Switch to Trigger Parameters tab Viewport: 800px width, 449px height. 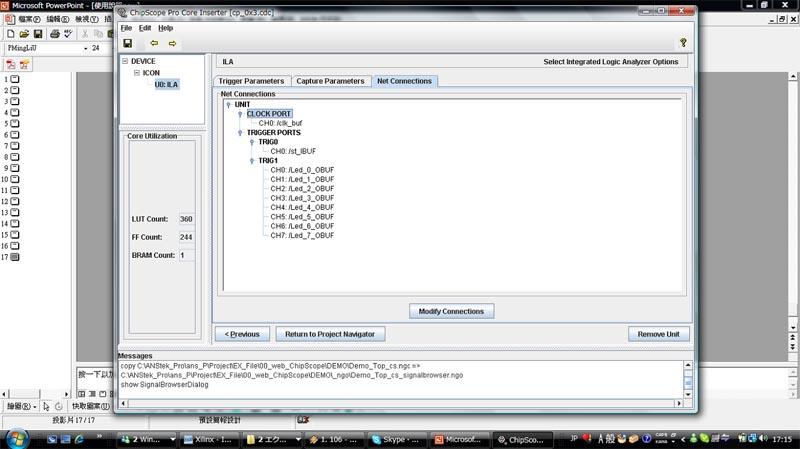[x=252, y=81]
